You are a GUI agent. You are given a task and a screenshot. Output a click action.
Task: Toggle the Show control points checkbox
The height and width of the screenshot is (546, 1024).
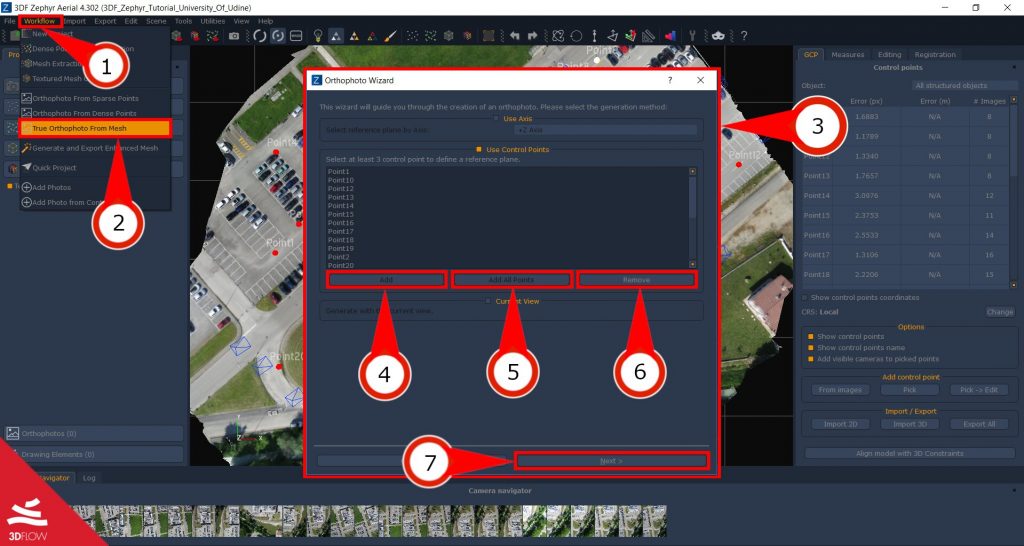click(x=811, y=336)
